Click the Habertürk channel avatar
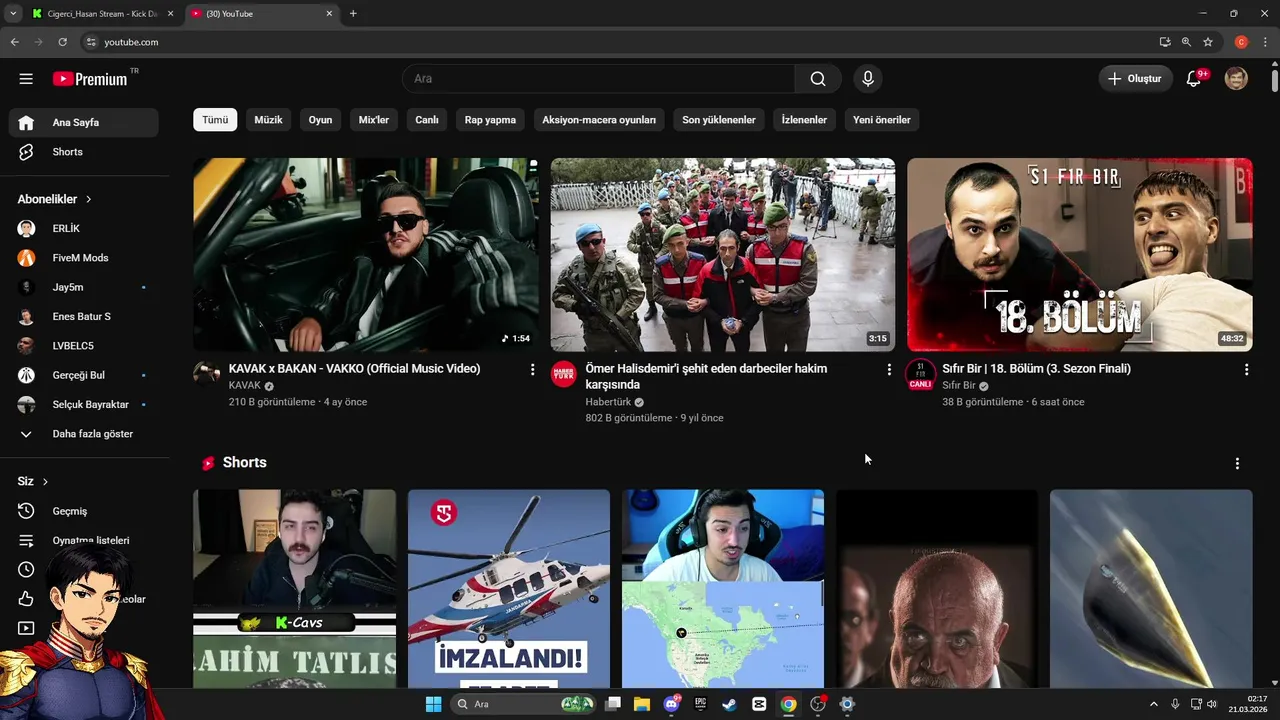This screenshot has width=1280, height=720. [x=564, y=373]
